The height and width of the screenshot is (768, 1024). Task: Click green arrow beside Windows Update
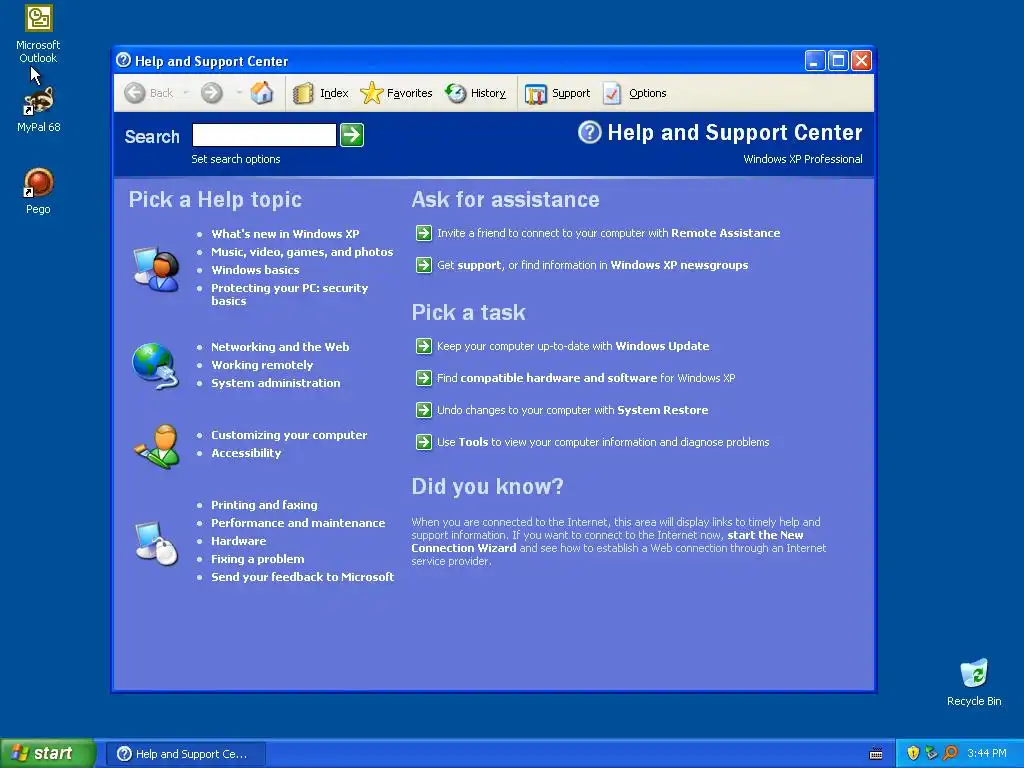click(424, 346)
